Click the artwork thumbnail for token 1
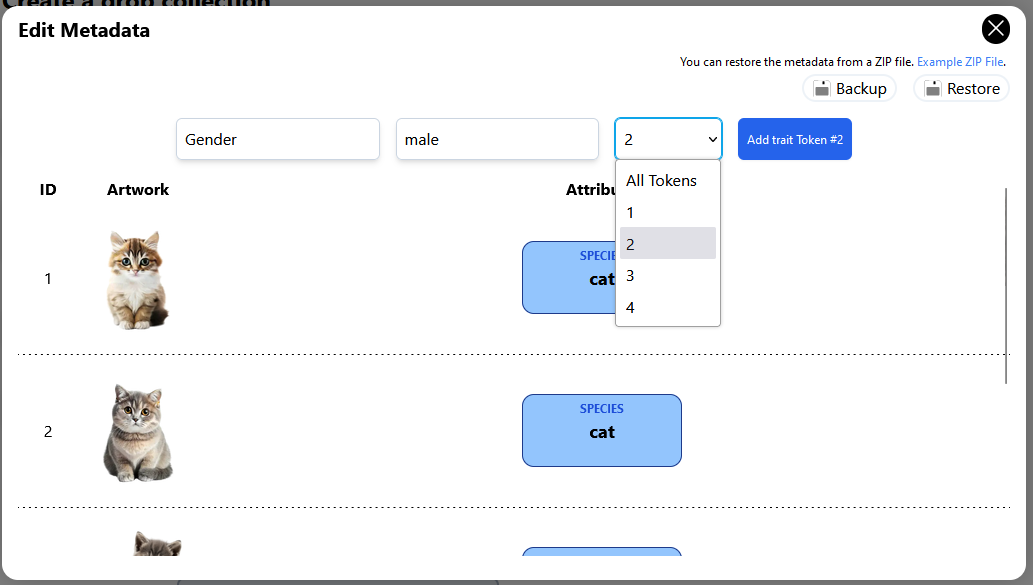Image resolution: width=1033 pixels, height=585 pixels. 138,279
